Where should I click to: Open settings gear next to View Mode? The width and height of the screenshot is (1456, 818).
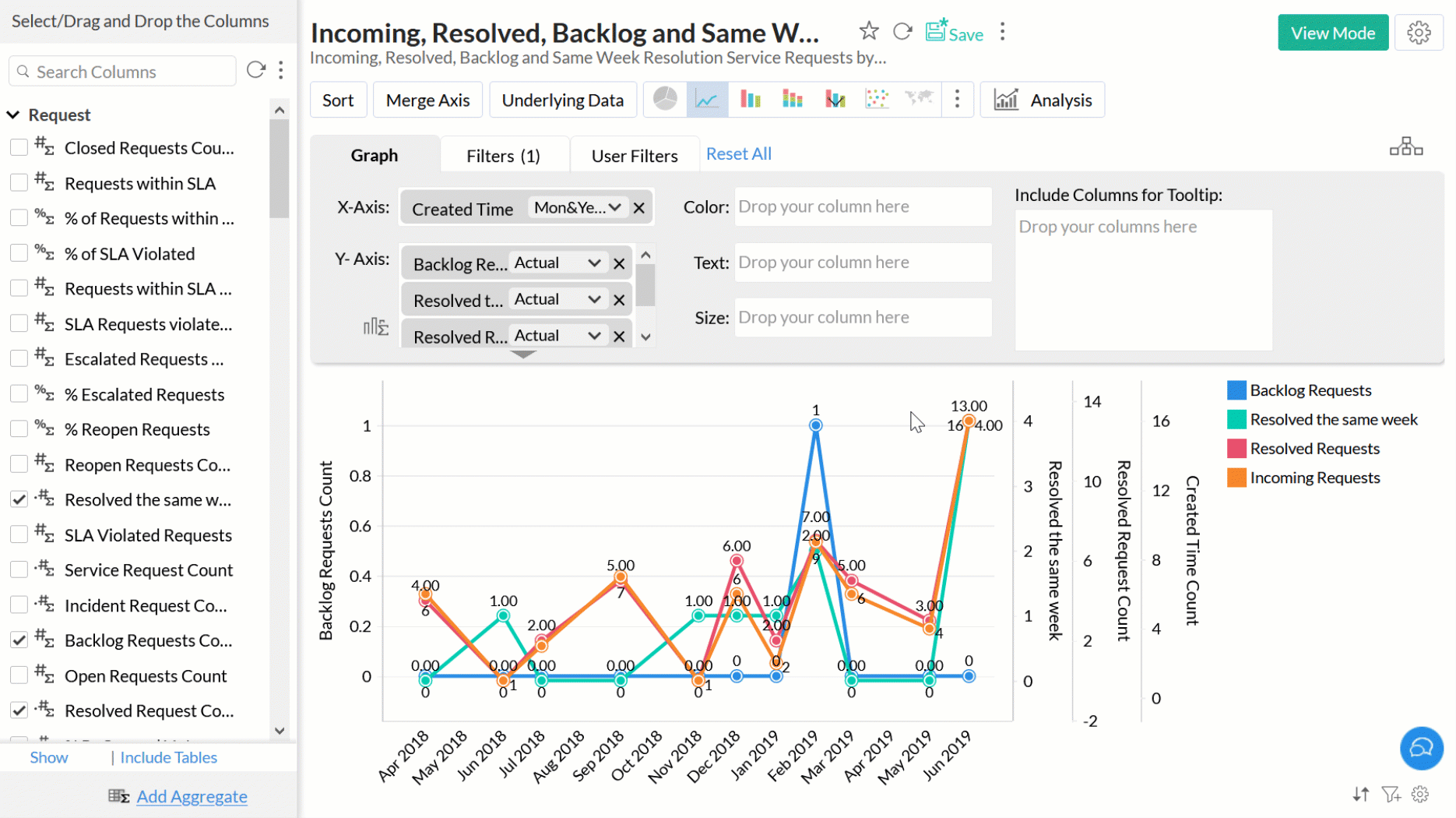coord(1419,33)
